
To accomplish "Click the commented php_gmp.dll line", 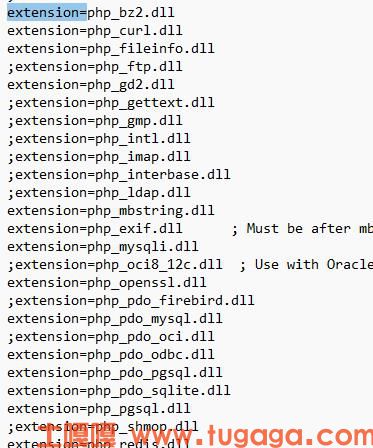I will click(x=95, y=121).
